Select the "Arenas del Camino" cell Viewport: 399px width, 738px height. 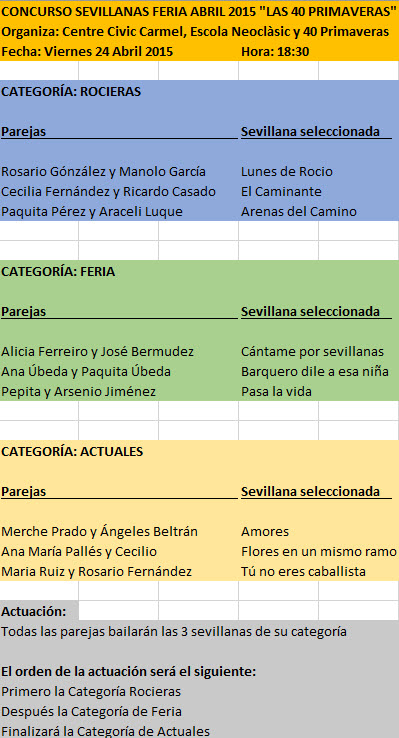(x=299, y=212)
